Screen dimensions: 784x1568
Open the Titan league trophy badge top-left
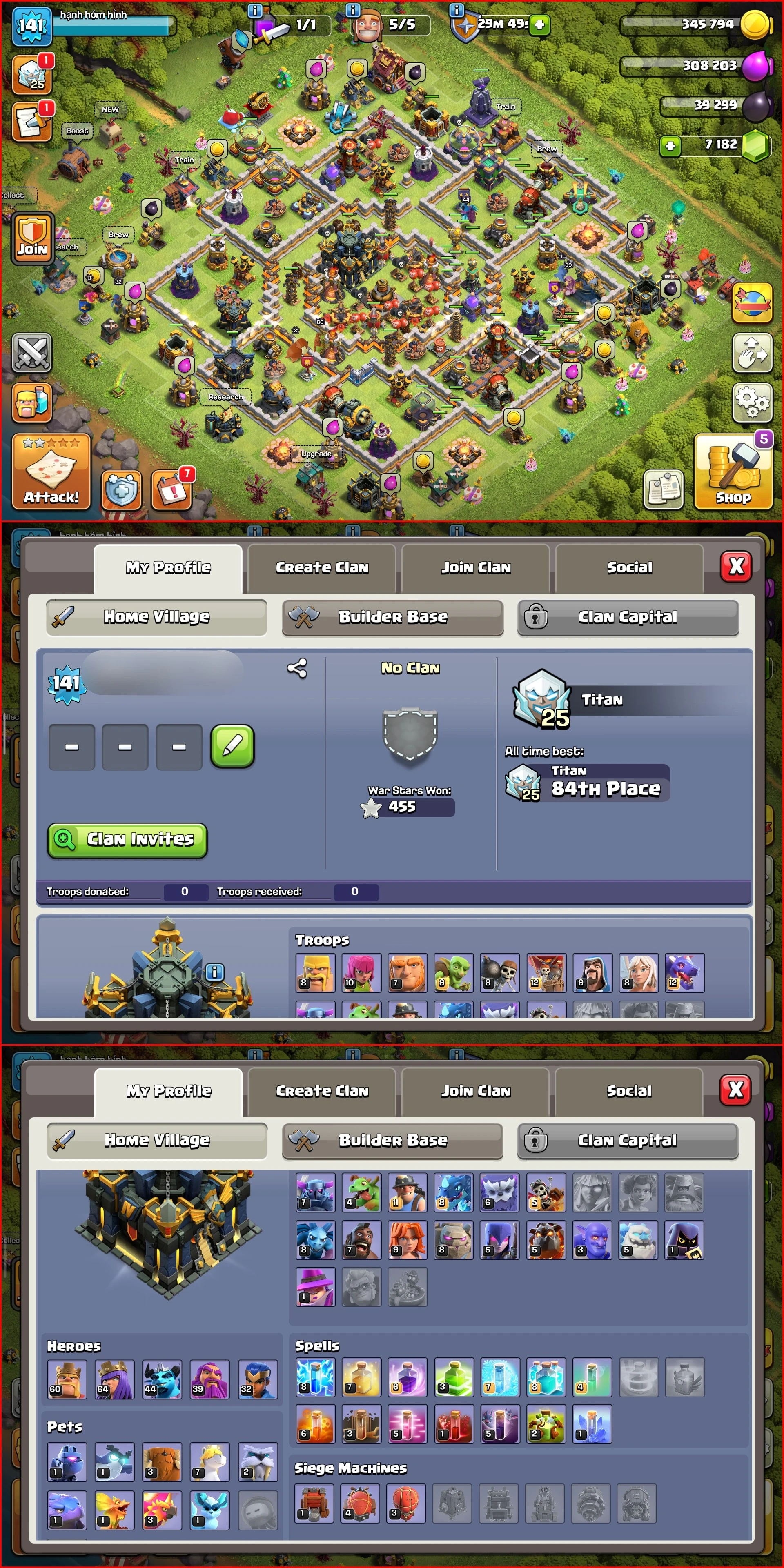[31, 73]
